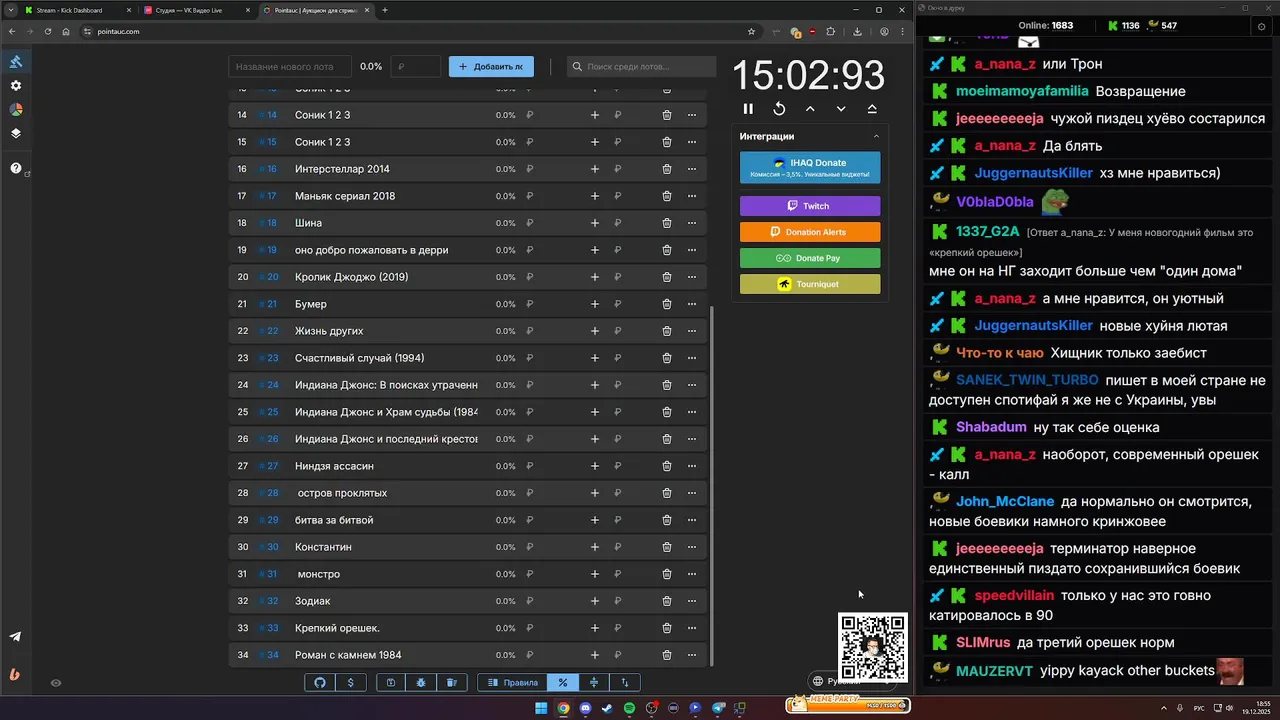
Task: Switch to Stream - Kick Dashboard tab
Action: [x=78, y=10]
